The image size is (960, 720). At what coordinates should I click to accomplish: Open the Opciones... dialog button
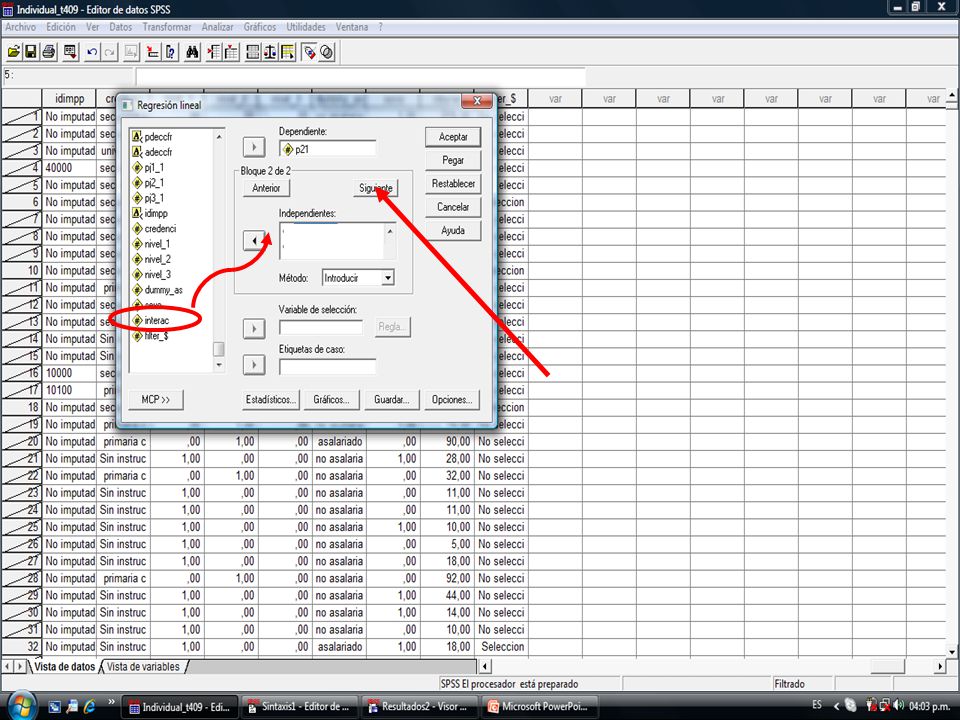[452, 400]
